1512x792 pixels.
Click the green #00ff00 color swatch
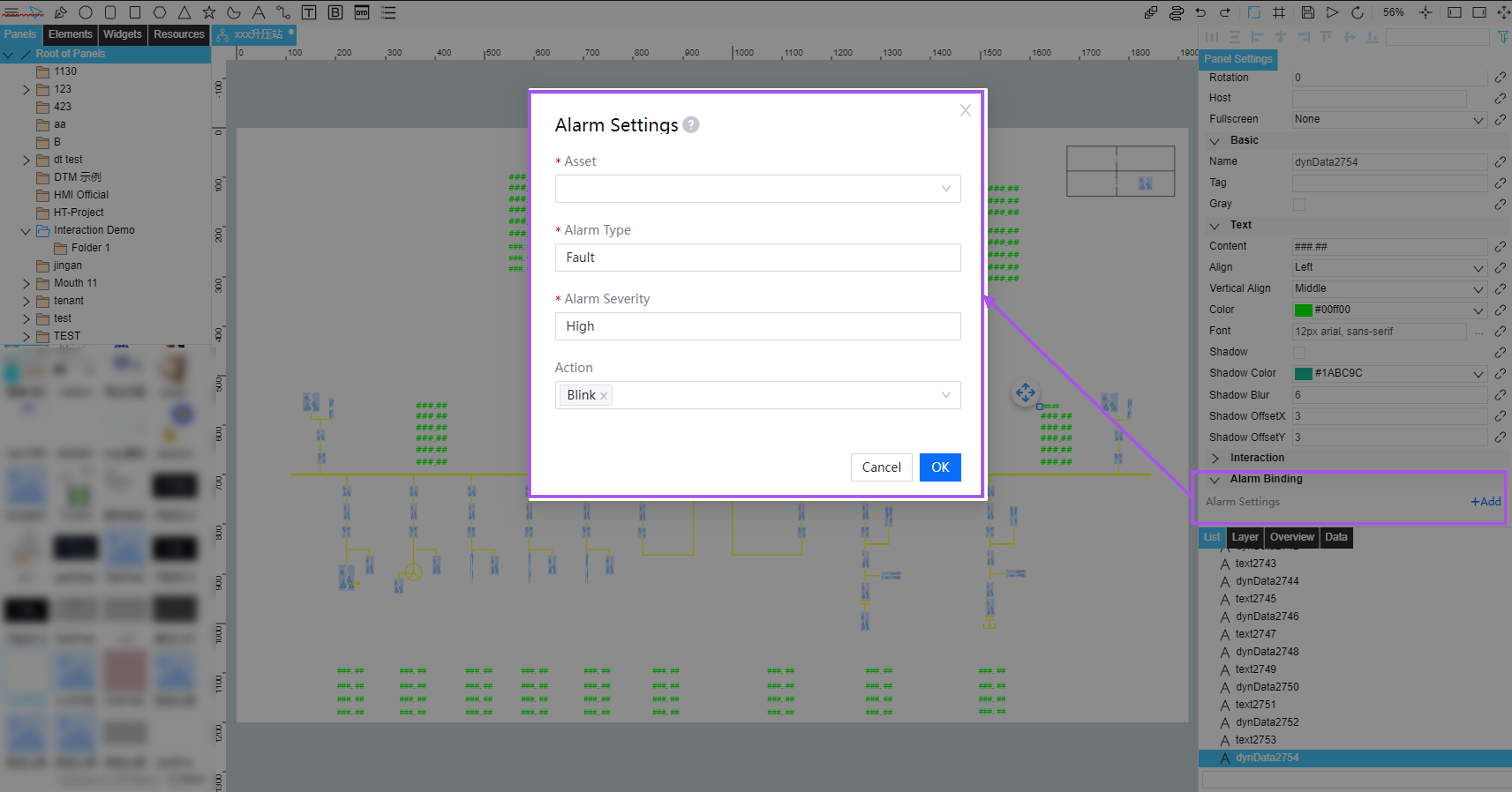(1303, 310)
